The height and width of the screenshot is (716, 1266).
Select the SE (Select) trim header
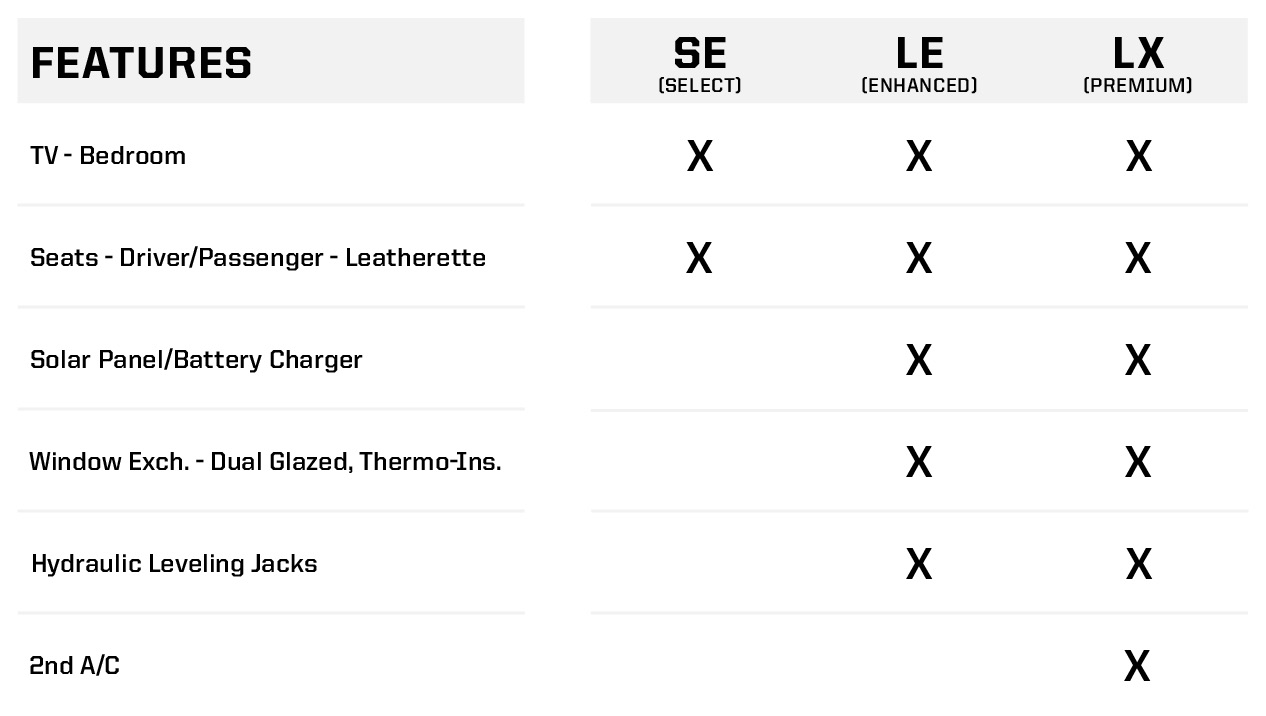700,62
